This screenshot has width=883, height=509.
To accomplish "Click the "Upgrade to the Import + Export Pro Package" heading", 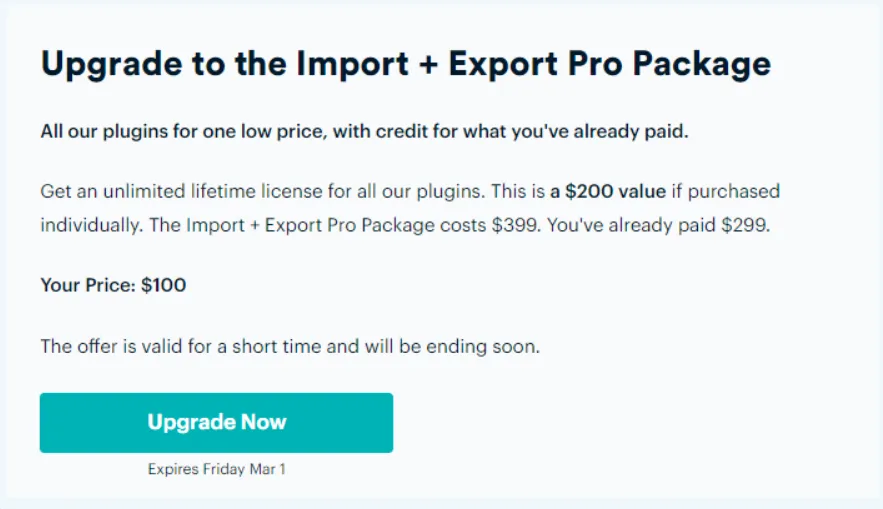I will click(x=405, y=64).
